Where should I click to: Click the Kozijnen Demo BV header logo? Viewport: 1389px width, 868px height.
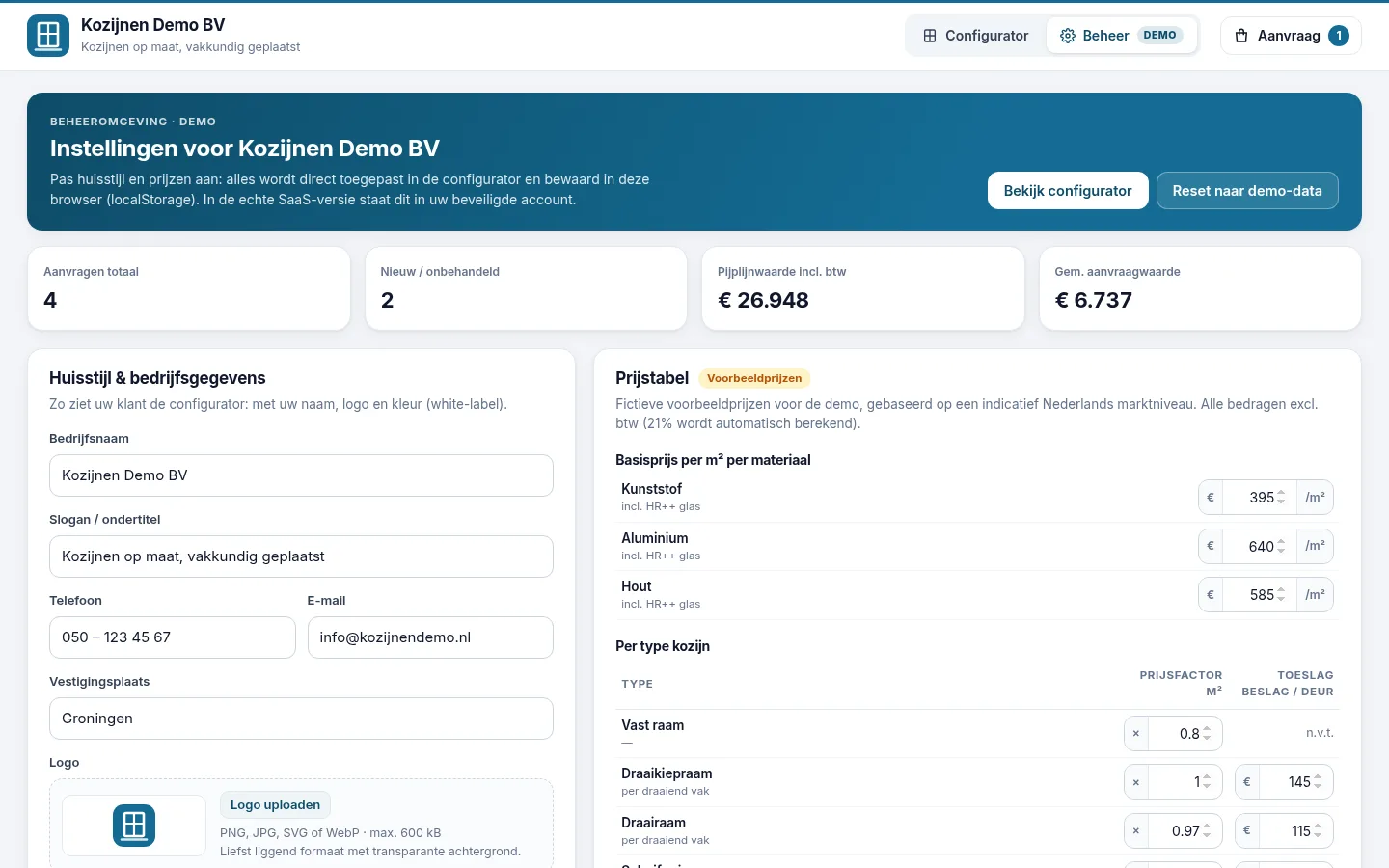point(48,36)
